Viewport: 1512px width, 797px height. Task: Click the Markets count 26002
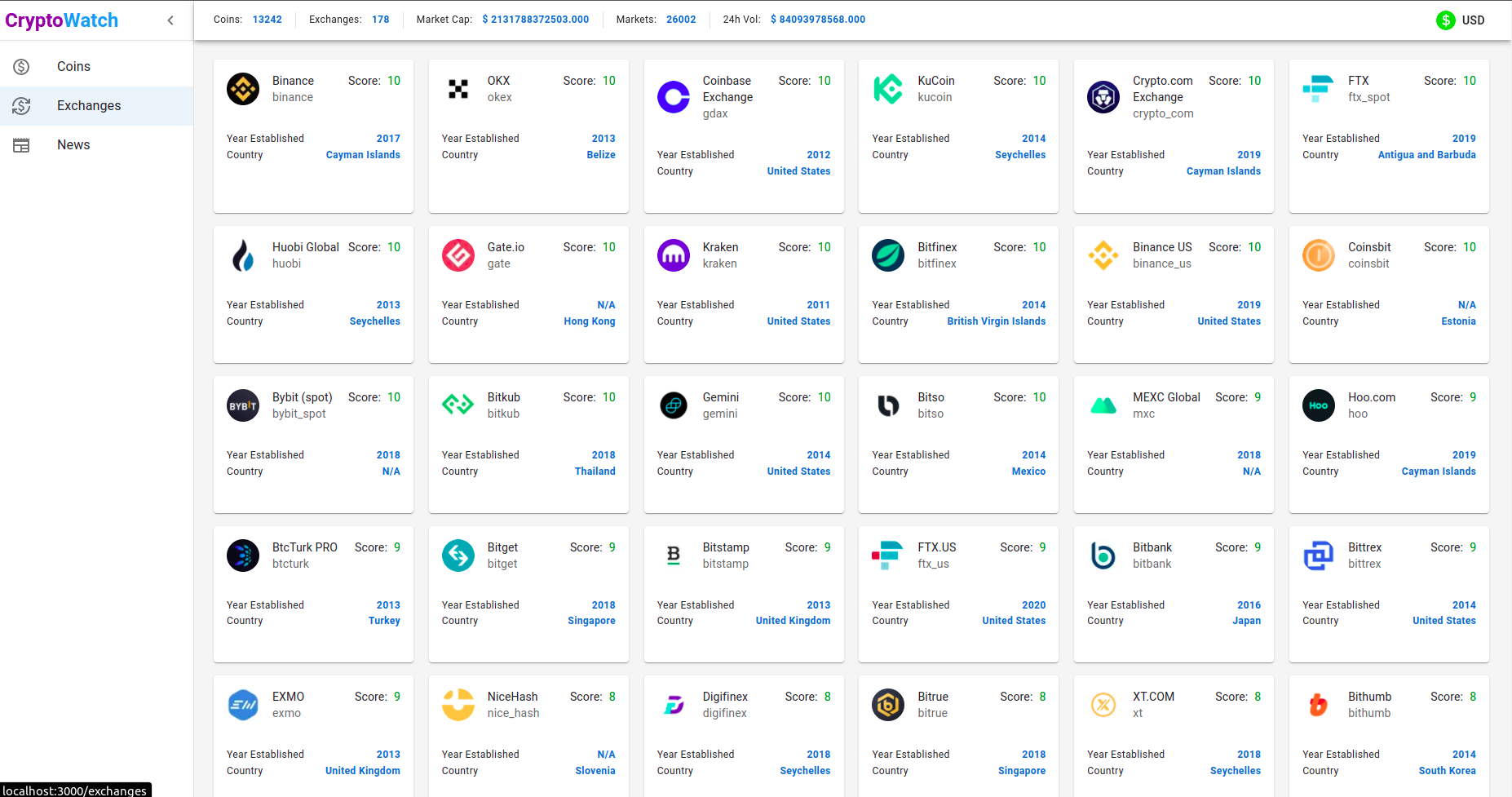(681, 20)
